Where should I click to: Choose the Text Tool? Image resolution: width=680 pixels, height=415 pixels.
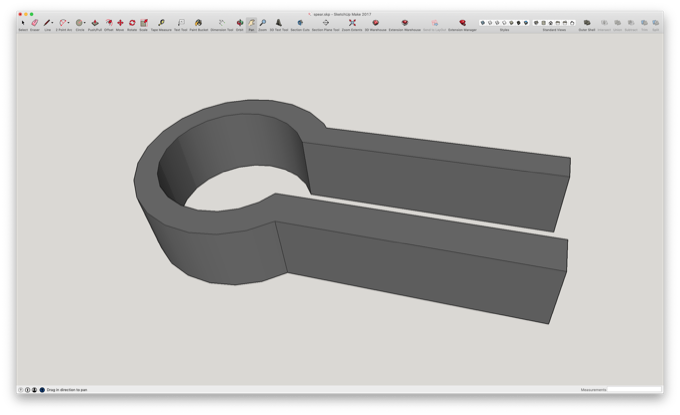click(181, 23)
